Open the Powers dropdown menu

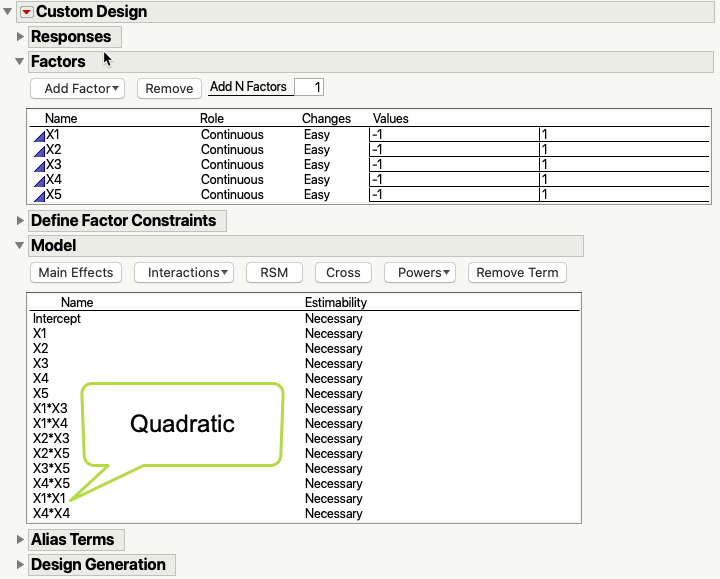tap(425, 272)
